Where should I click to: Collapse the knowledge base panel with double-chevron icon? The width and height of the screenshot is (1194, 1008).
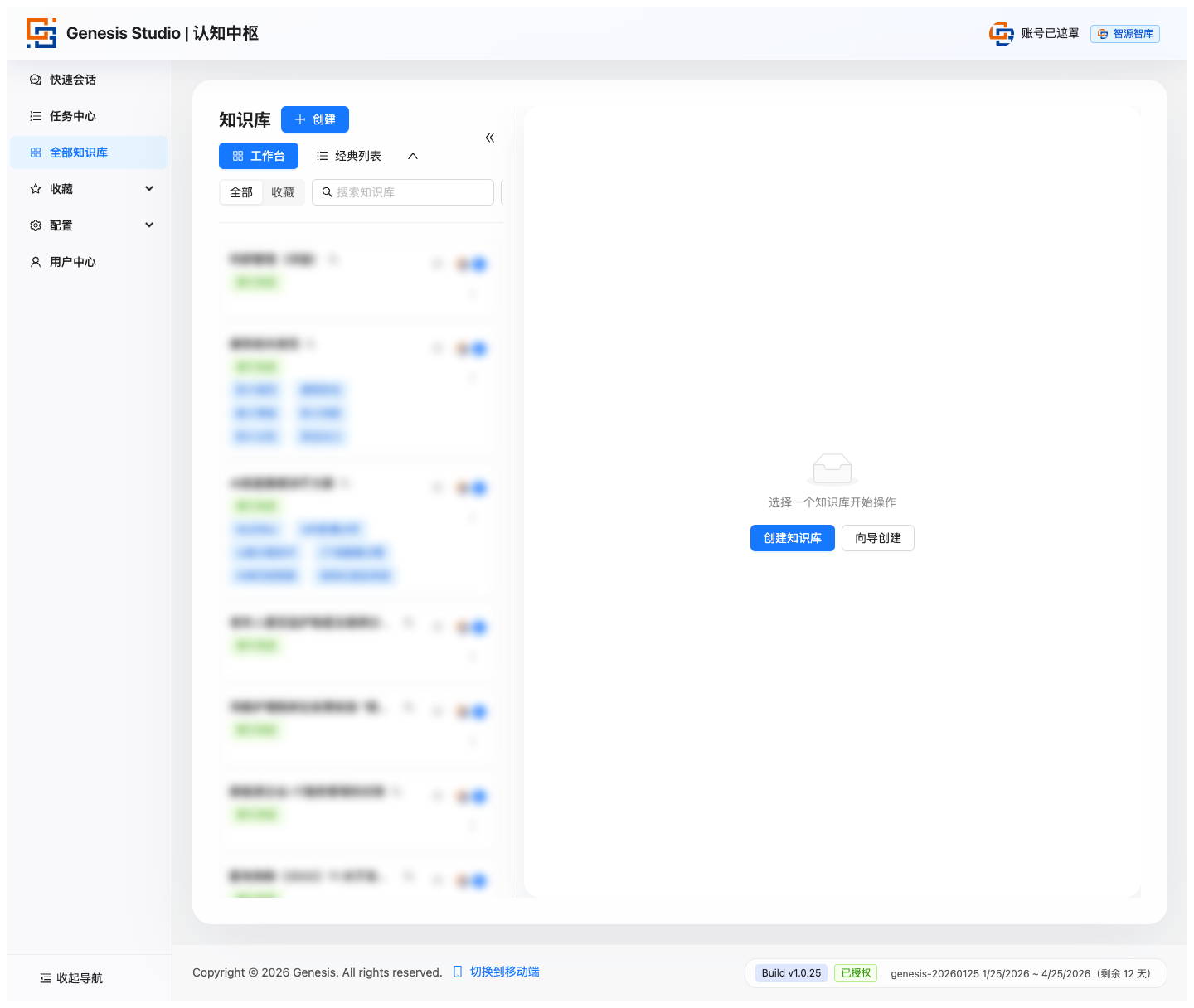(490, 138)
